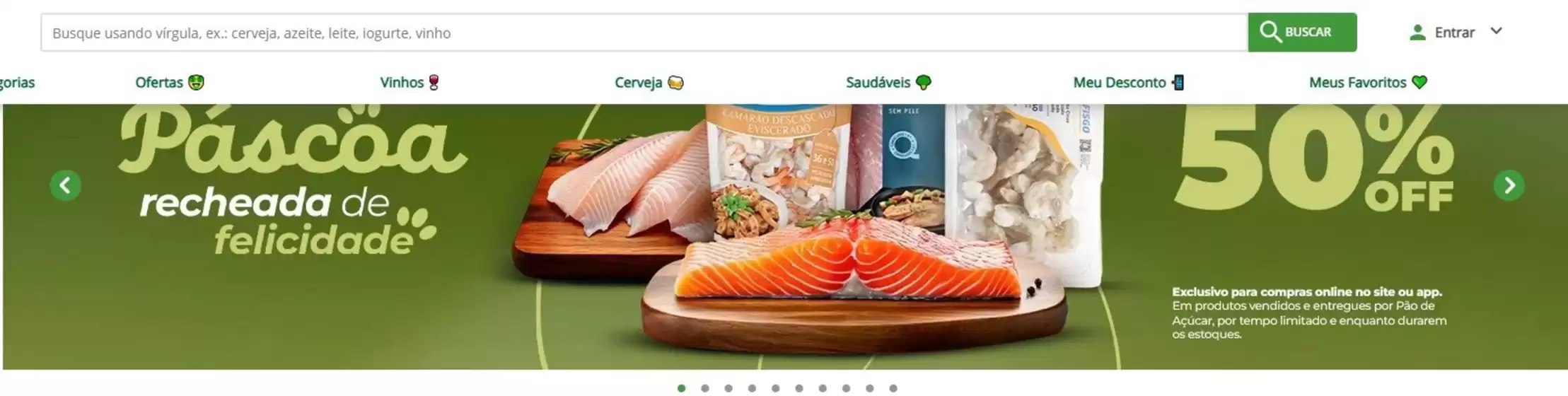Select the last carousel indicator dot

(893, 388)
